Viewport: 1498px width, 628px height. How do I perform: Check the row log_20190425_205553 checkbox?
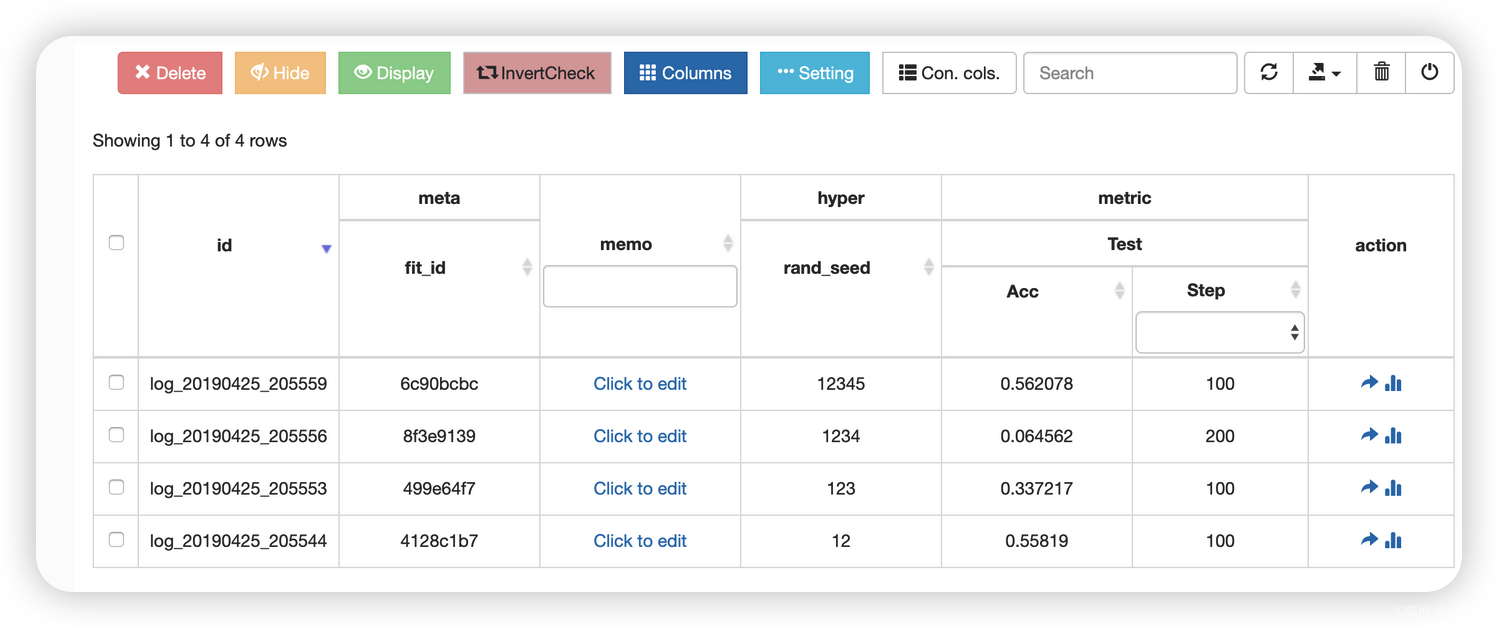(116, 487)
